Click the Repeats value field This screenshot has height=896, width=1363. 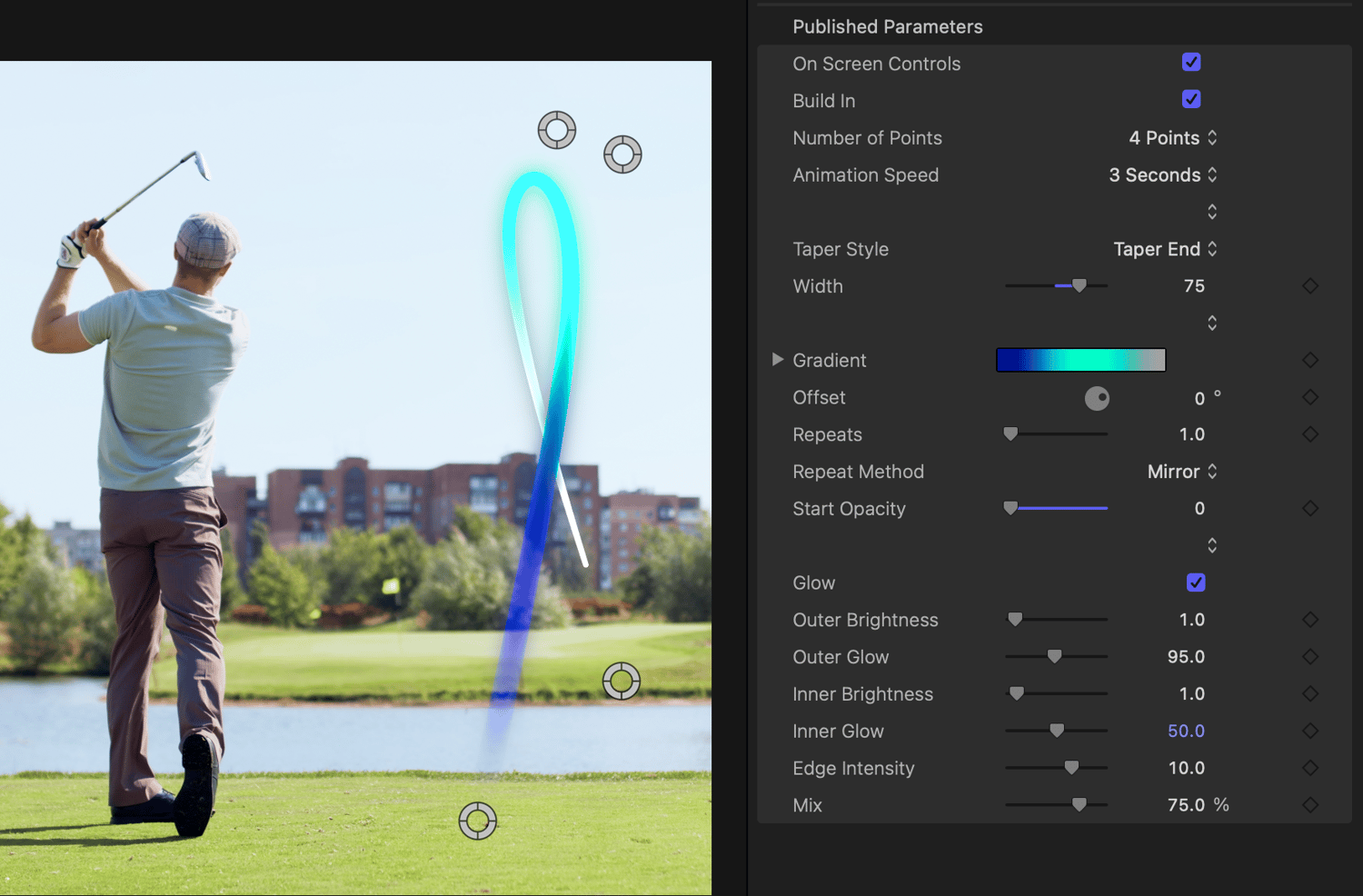(1192, 434)
